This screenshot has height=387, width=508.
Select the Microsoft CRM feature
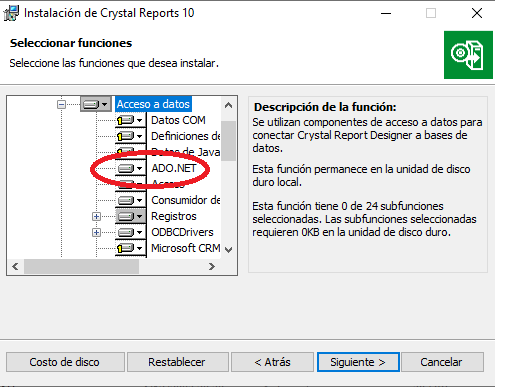[186, 248]
